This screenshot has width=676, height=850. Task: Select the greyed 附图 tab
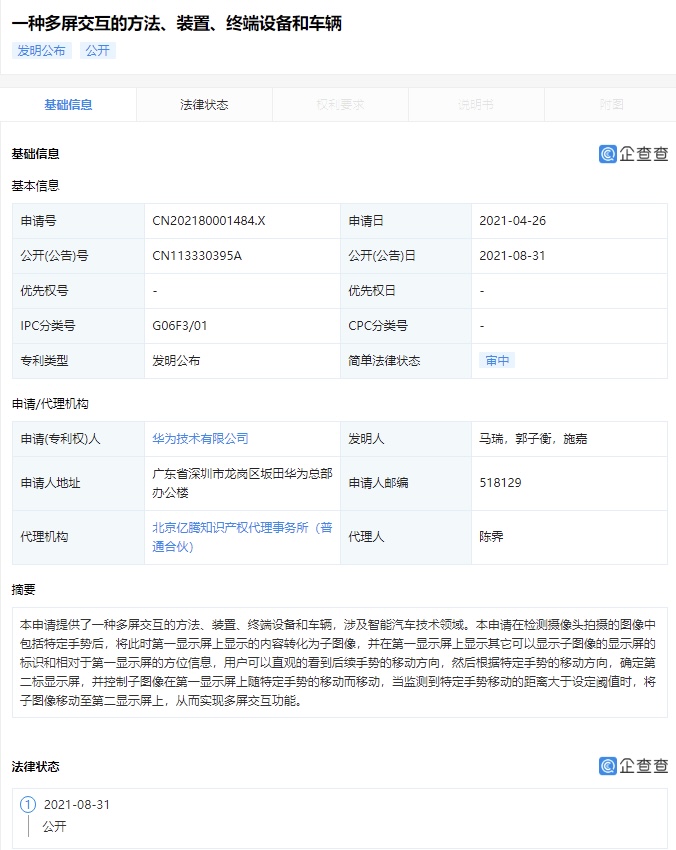click(x=611, y=105)
